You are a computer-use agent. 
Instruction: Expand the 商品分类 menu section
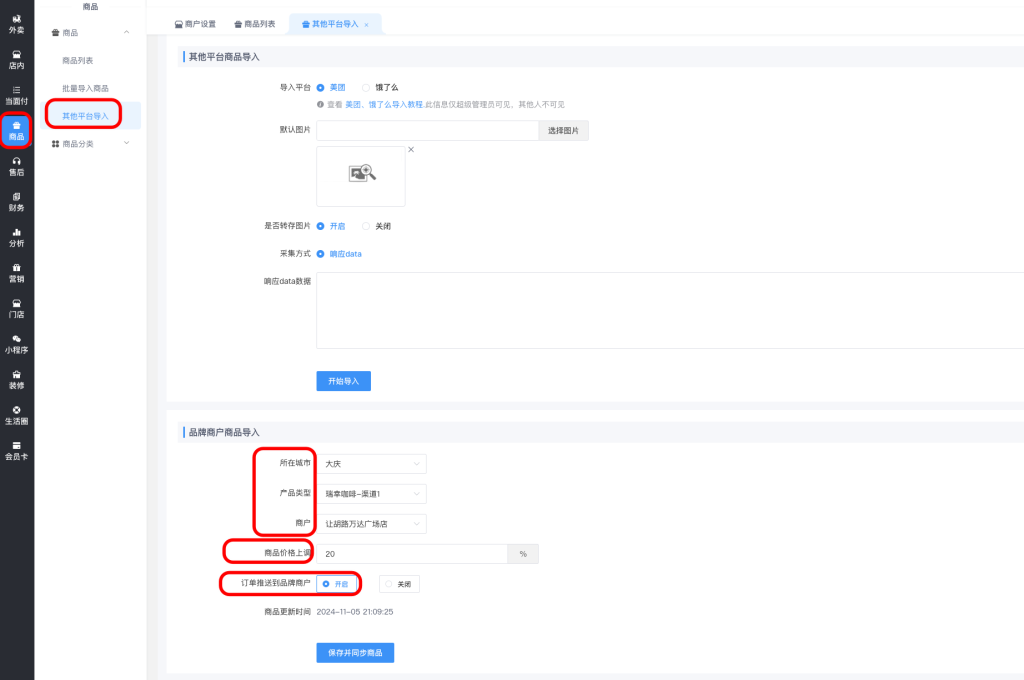pos(91,144)
